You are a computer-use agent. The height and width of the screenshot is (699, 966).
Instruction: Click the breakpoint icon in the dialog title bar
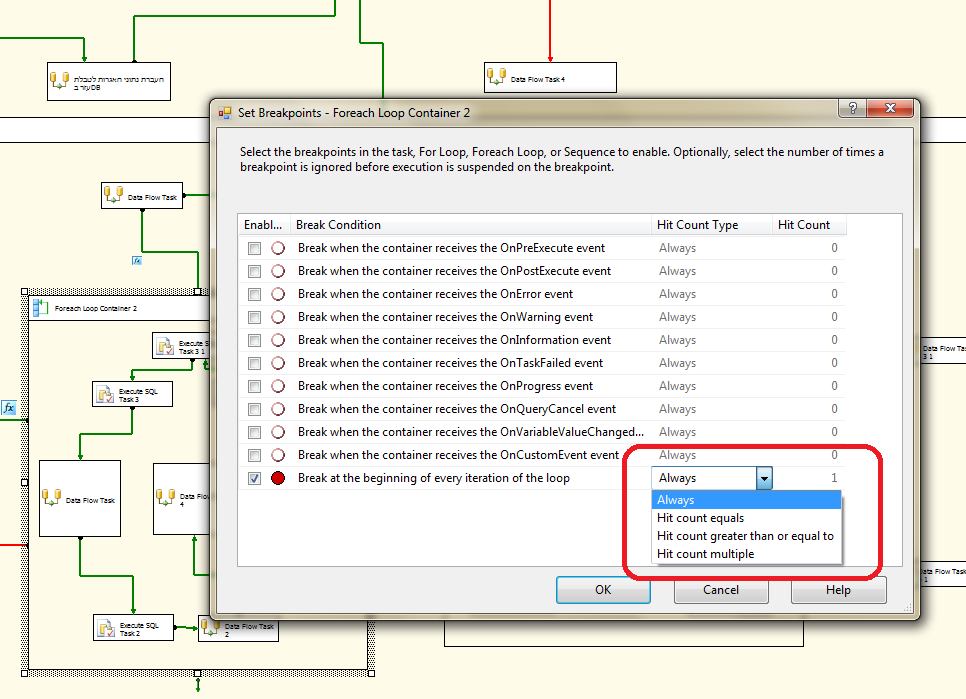pos(224,113)
